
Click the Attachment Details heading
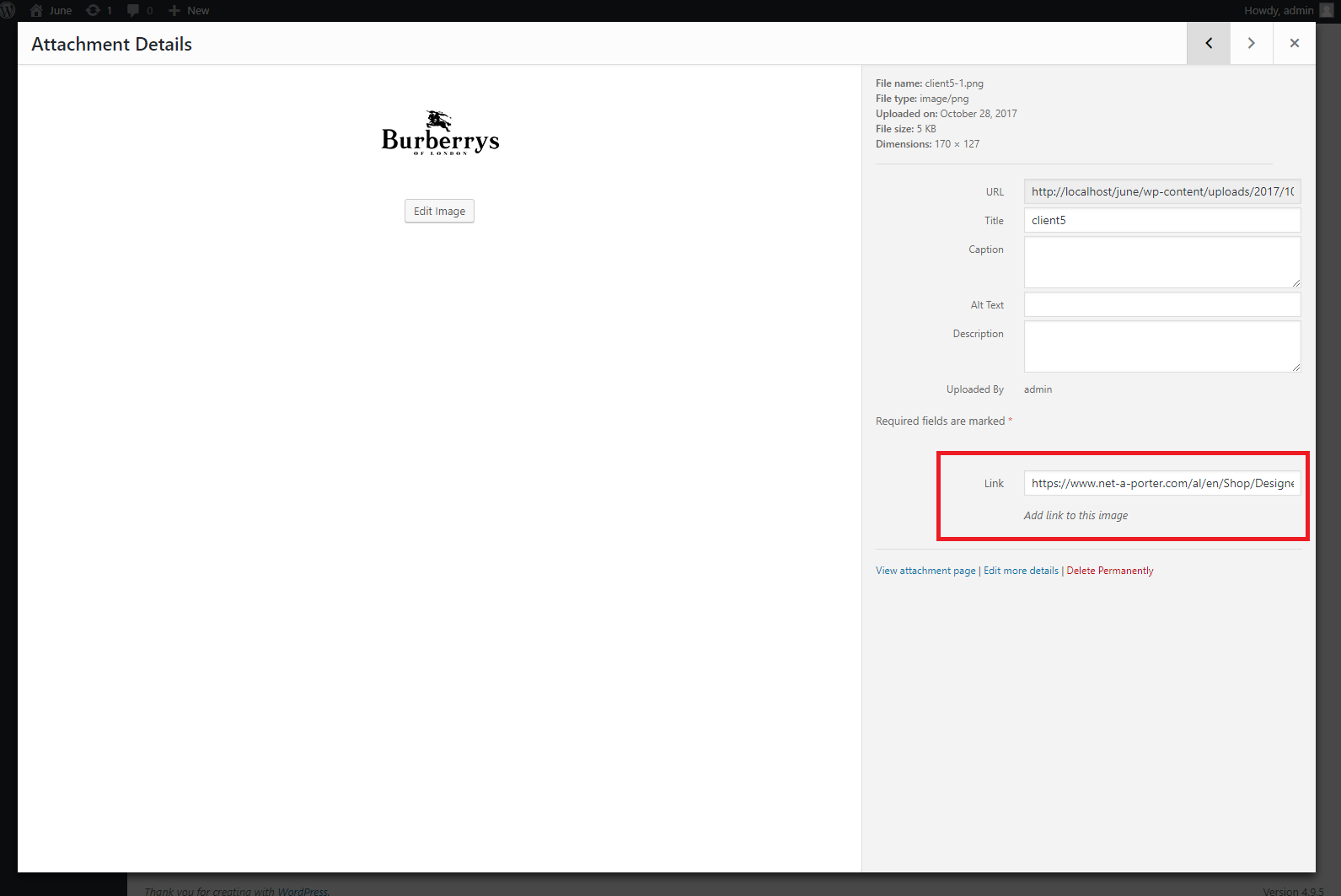(x=111, y=44)
